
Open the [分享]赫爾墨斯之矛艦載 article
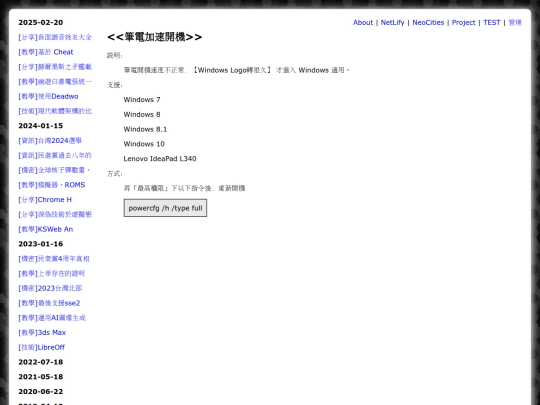click(x=55, y=67)
